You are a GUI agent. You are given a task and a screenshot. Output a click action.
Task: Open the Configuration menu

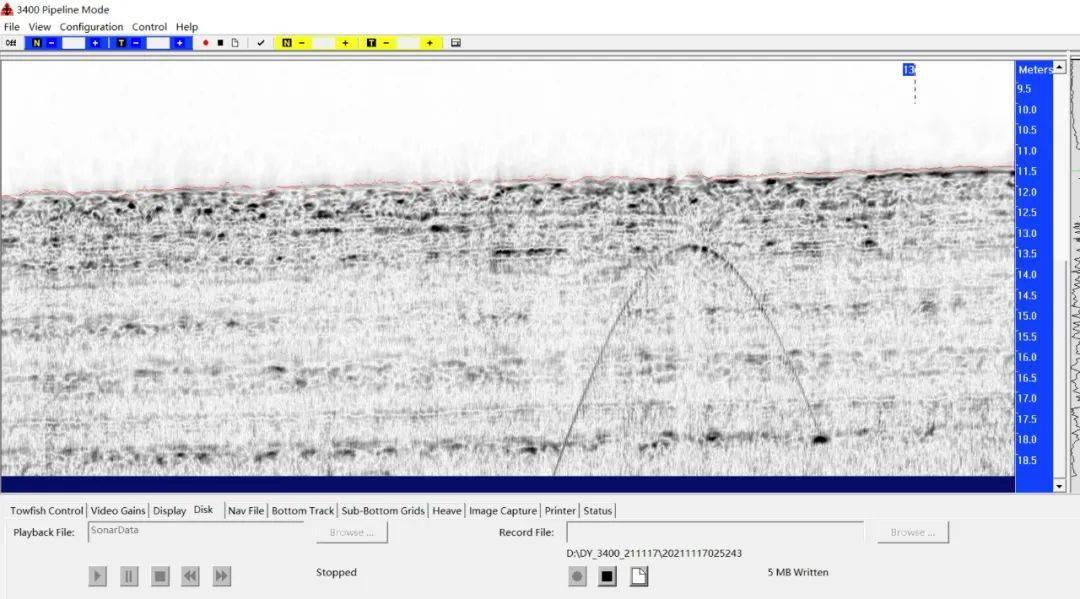tap(91, 27)
